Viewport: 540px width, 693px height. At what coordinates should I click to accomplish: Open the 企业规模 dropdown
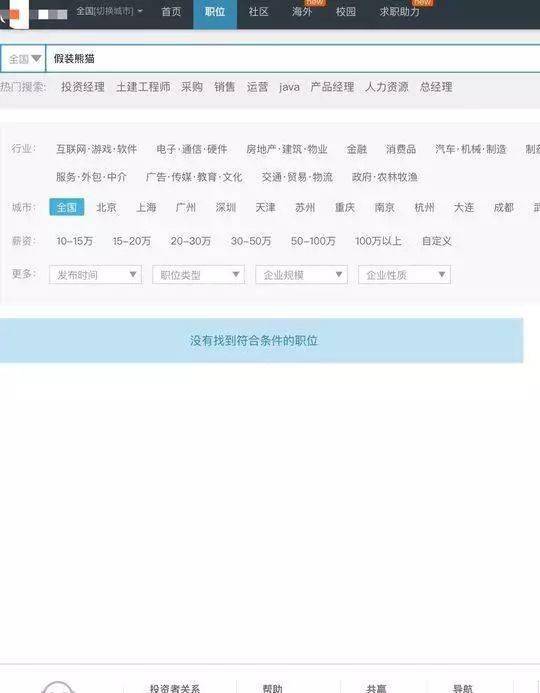[x=301, y=274]
